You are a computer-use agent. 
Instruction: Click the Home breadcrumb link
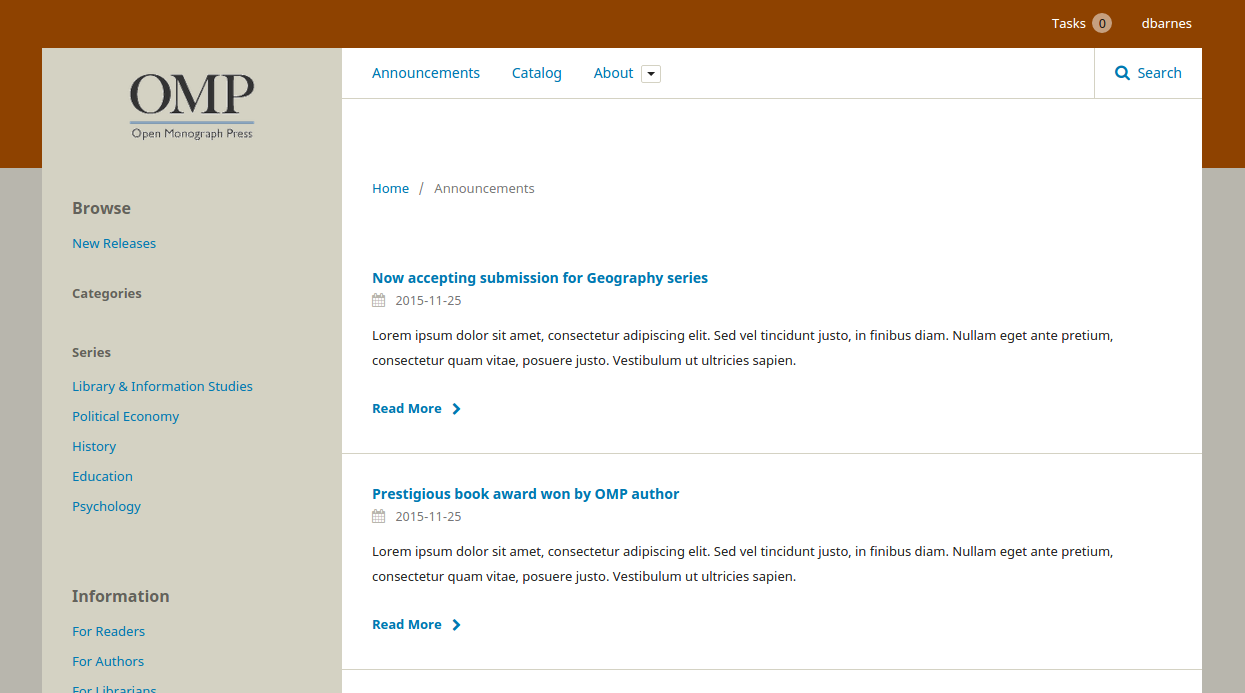point(390,188)
